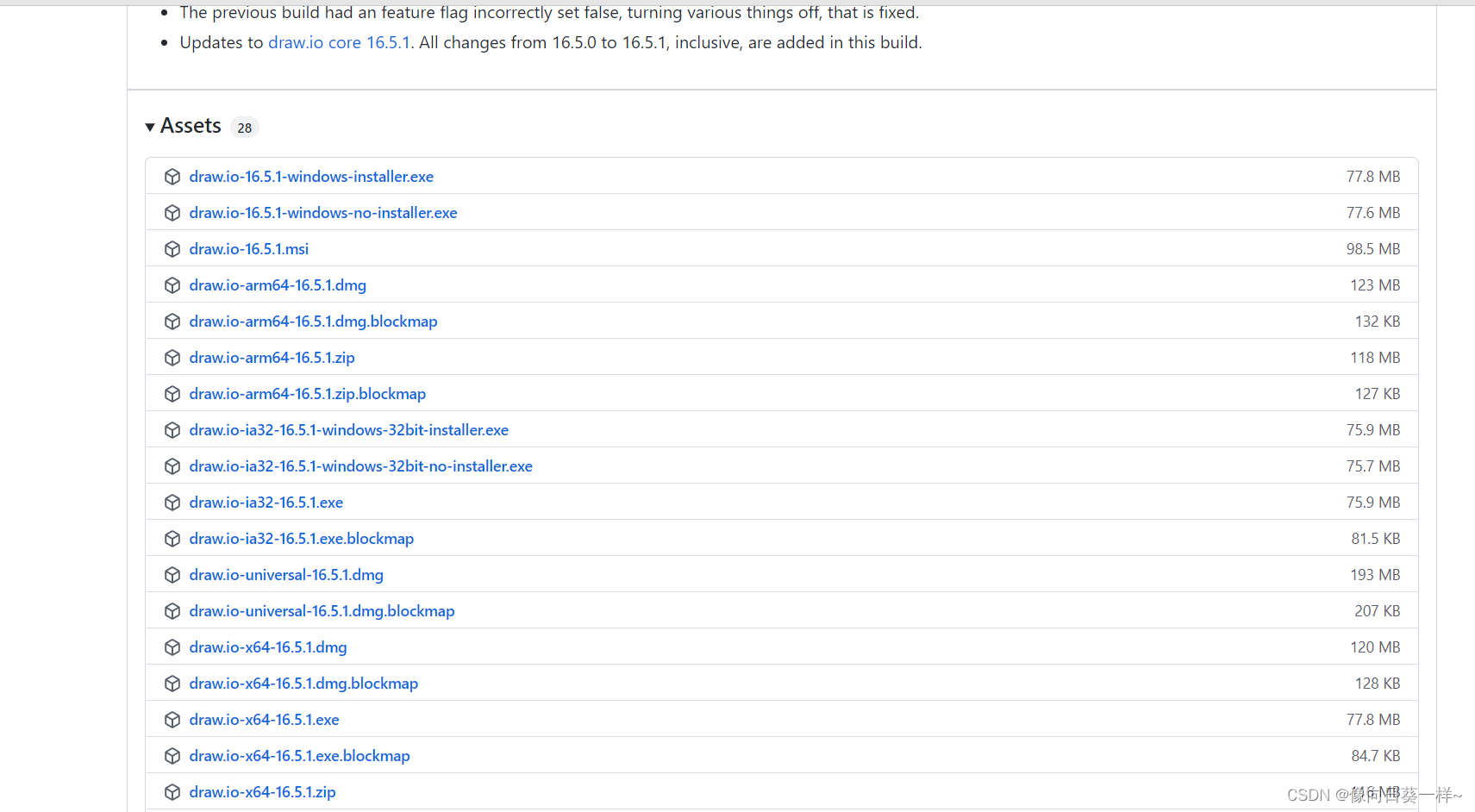
Task: Click the 207 KB size value
Action: tap(1378, 611)
